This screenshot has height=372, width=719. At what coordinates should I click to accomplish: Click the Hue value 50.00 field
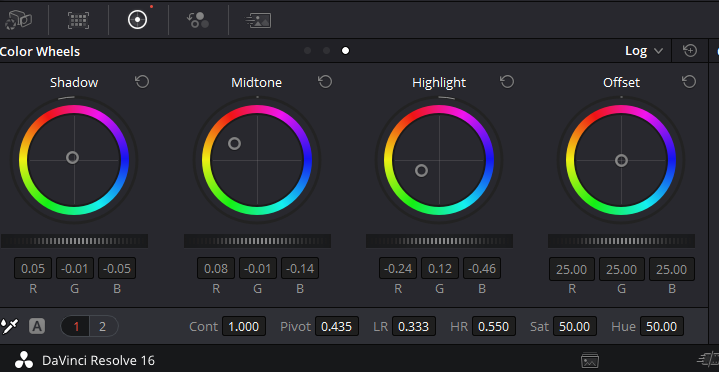[662, 327]
